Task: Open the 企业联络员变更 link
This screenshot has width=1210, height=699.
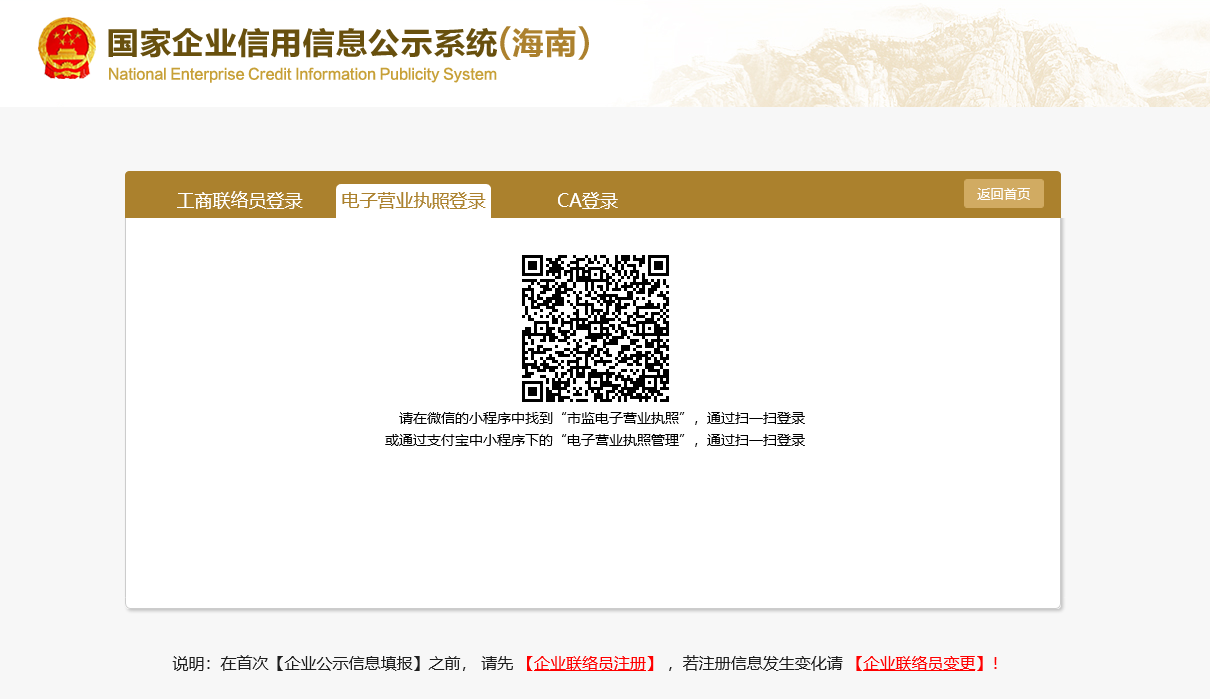Action: click(918, 663)
